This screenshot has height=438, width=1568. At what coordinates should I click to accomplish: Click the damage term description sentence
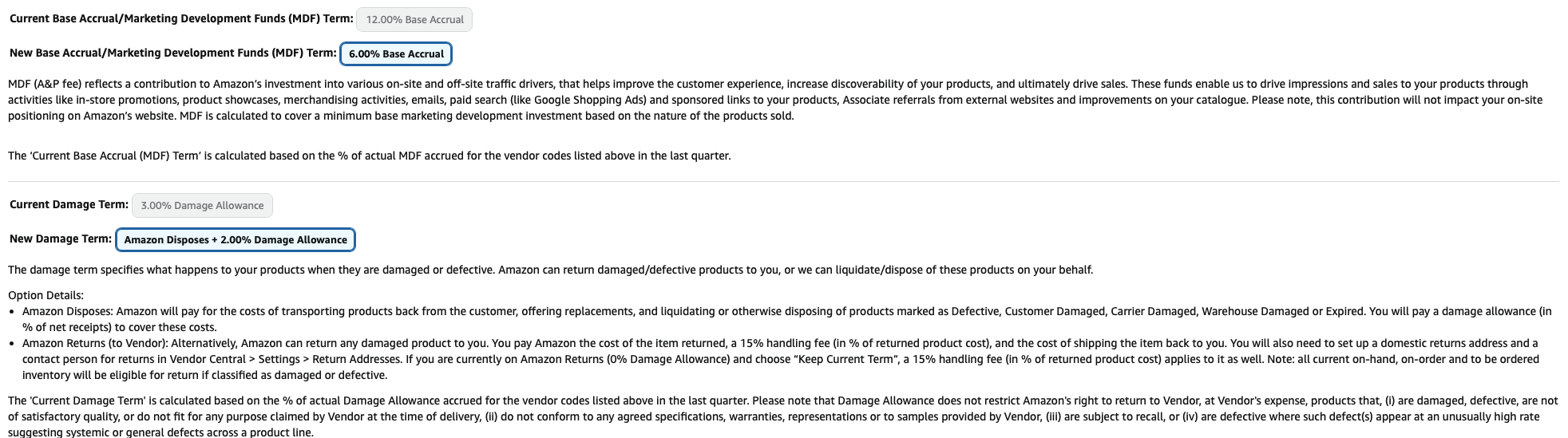[x=550, y=270]
